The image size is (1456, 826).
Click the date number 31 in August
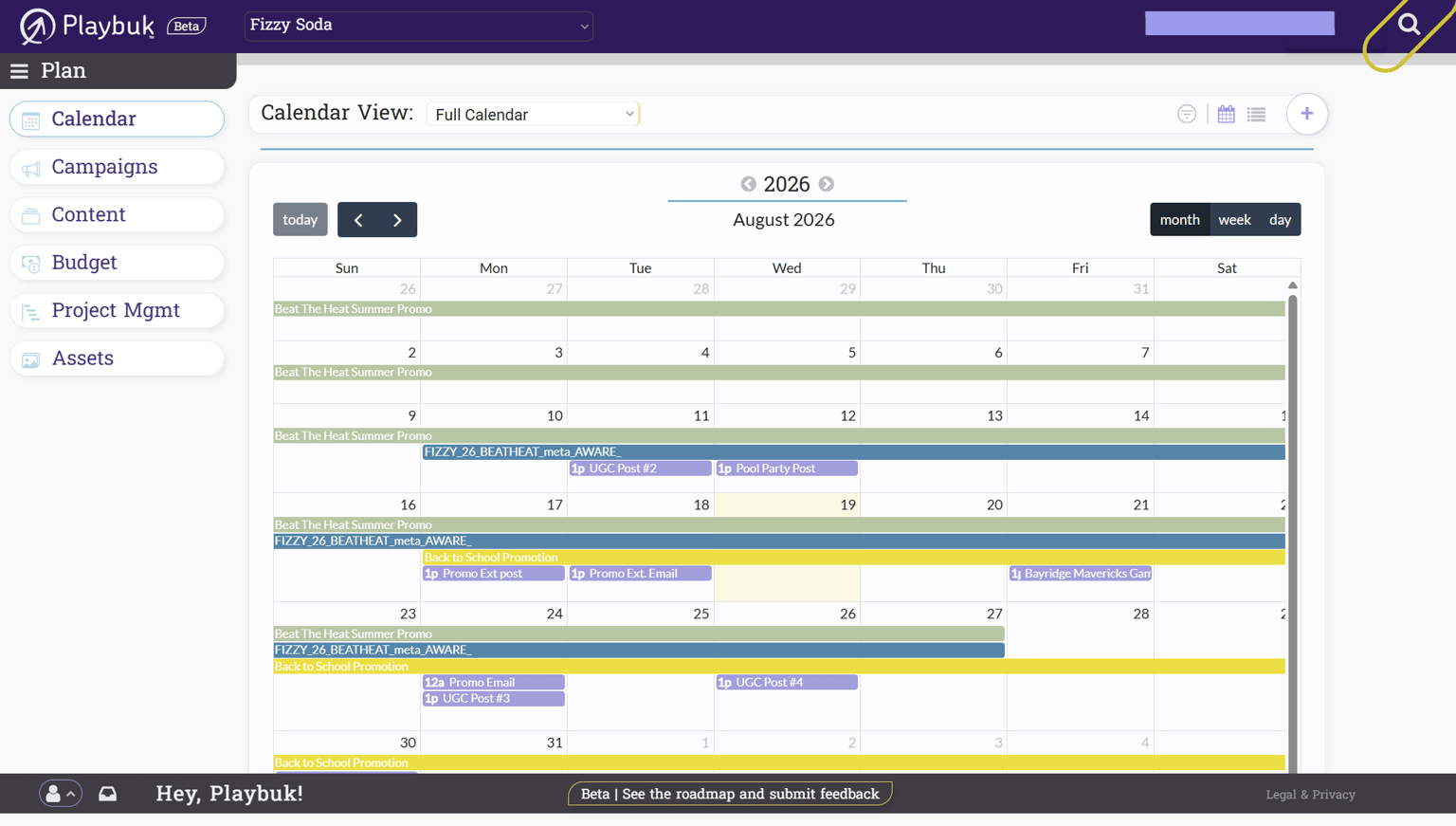point(555,743)
